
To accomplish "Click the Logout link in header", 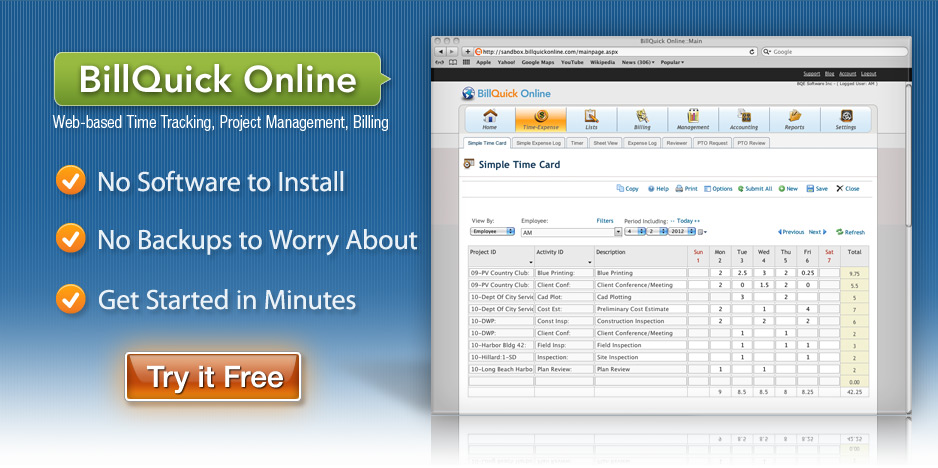I will [x=869, y=74].
